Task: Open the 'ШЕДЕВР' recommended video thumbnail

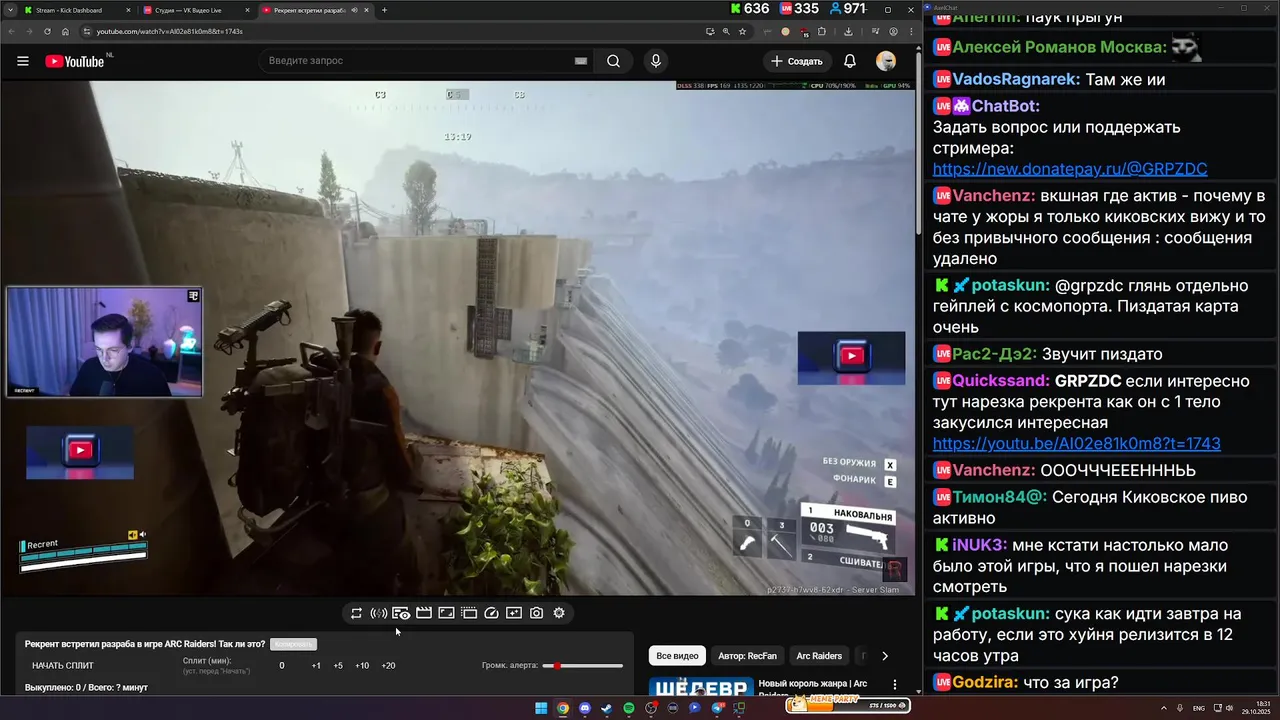Action: (701, 686)
